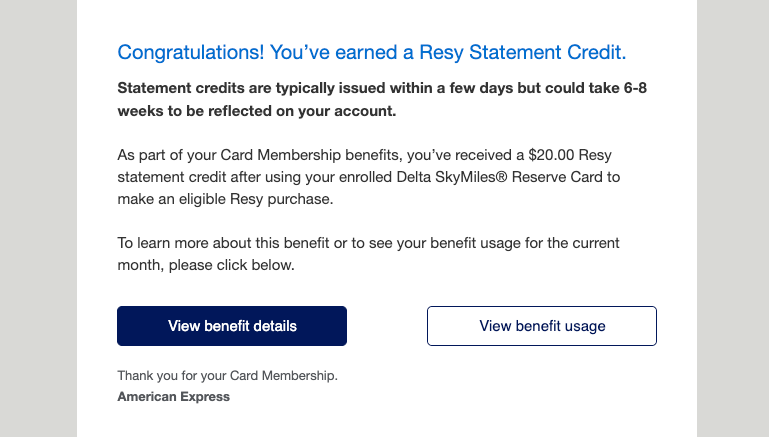Click the line 'month, please click below.'
Viewport: 769px width, 437px height.
(206, 265)
